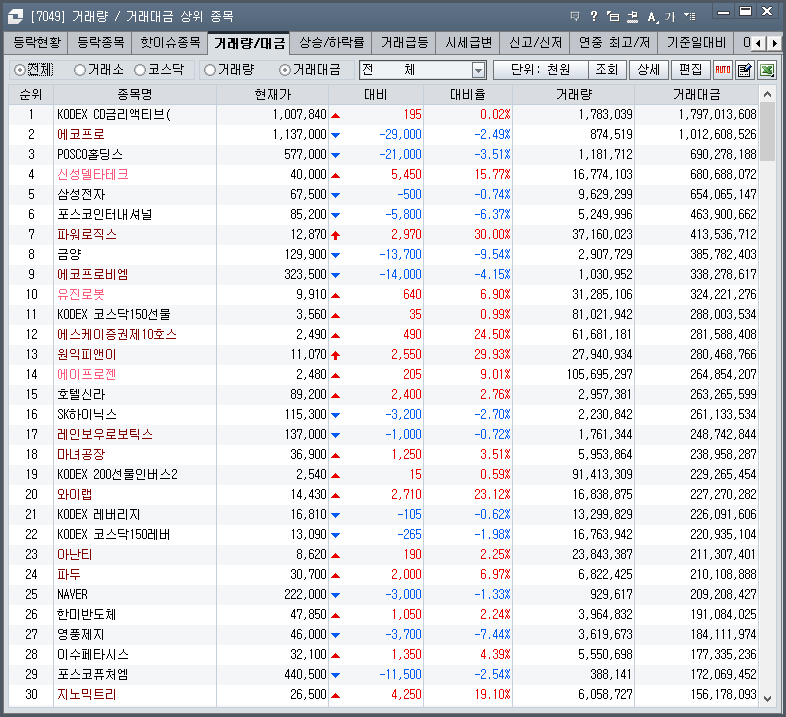Viewport: 786px width, 717px height.
Task: Open the 전체 category dropdown
Action: click(x=478, y=70)
